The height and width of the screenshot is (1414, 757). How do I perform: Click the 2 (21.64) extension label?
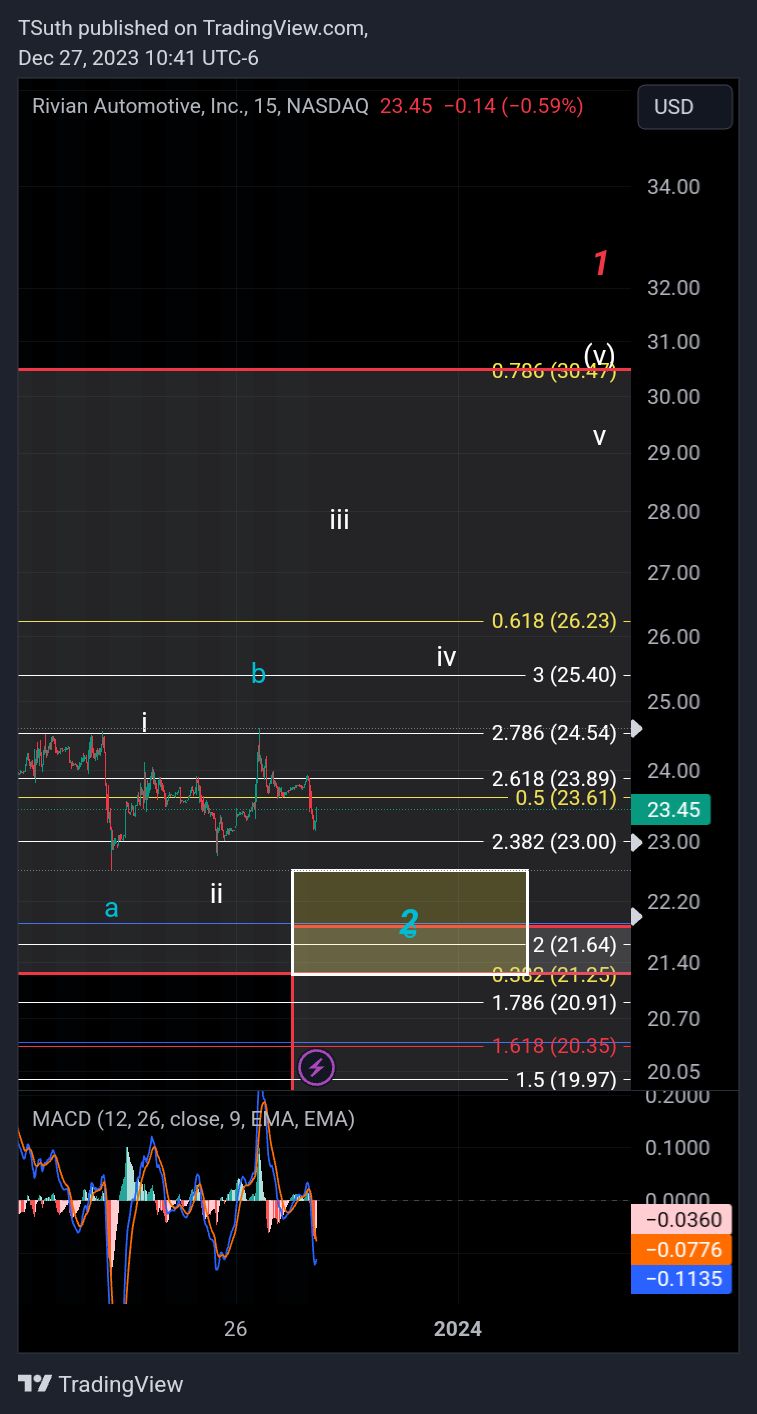[575, 944]
